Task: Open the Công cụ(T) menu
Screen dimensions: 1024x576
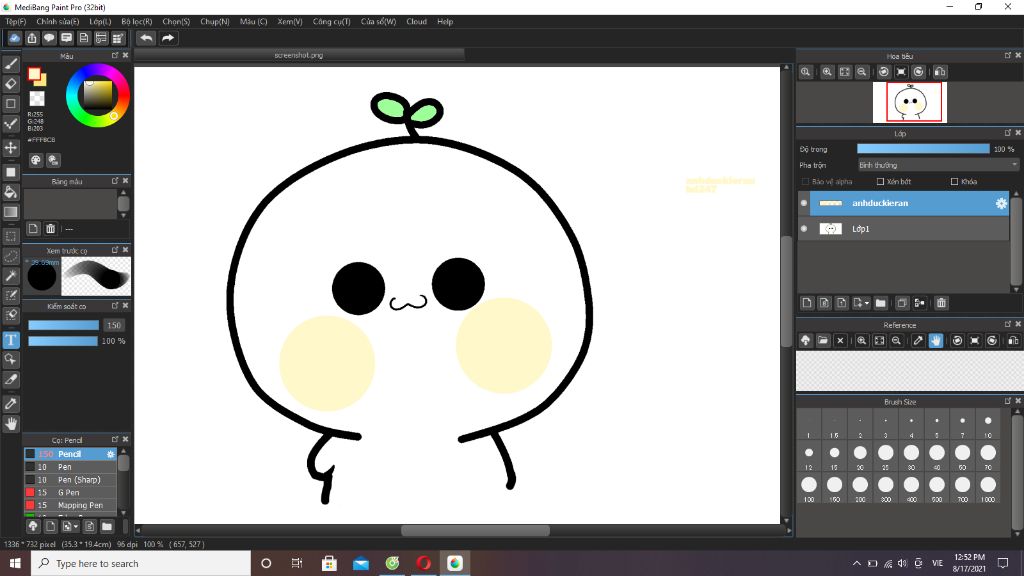Action: 331,21
